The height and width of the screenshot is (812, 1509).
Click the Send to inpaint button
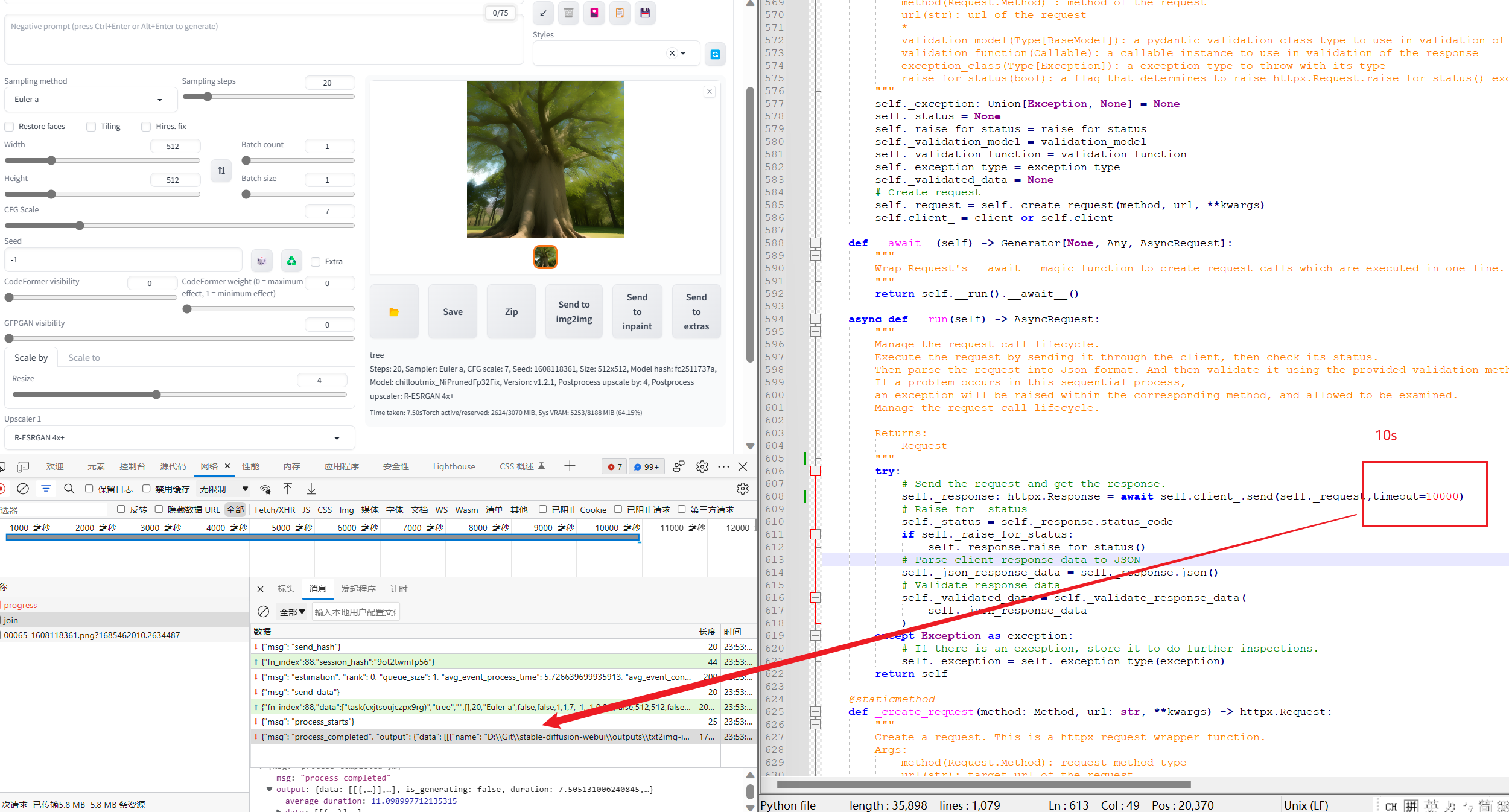click(x=637, y=311)
